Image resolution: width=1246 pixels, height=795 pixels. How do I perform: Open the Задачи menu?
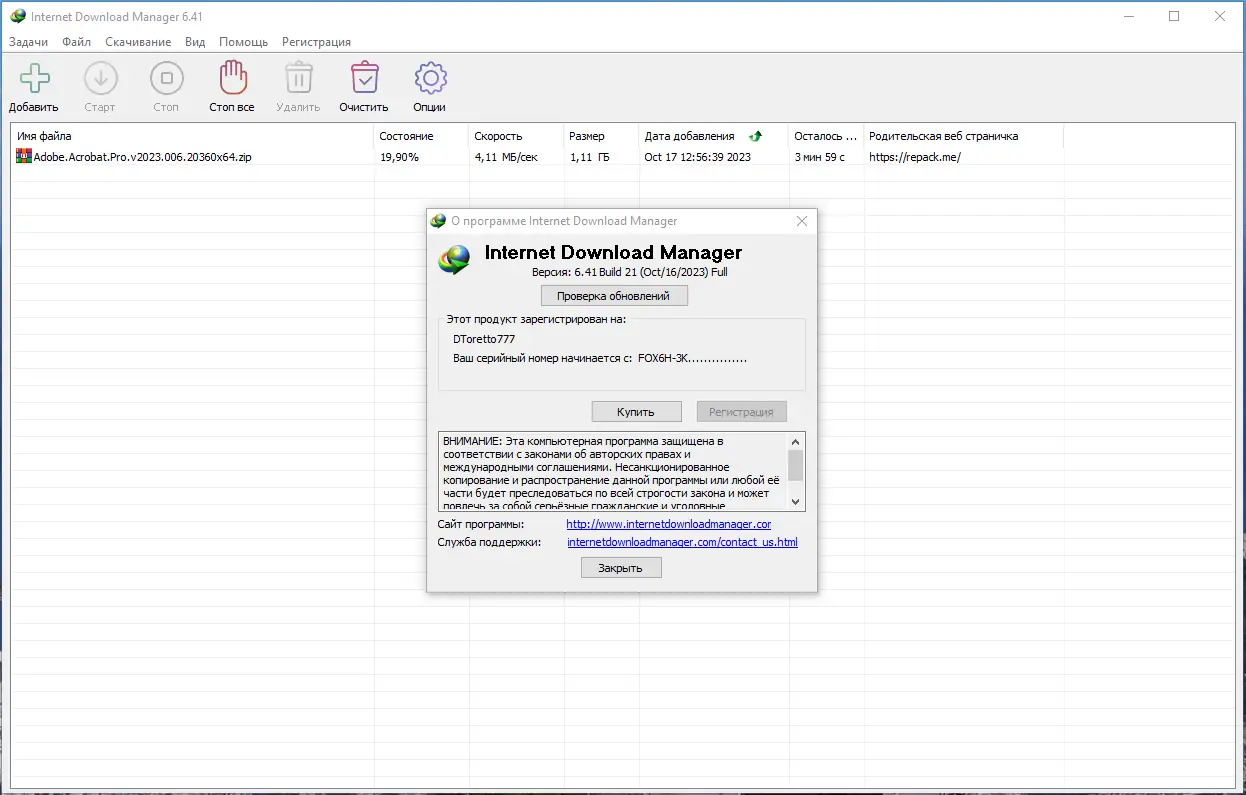tap(28, 42)
